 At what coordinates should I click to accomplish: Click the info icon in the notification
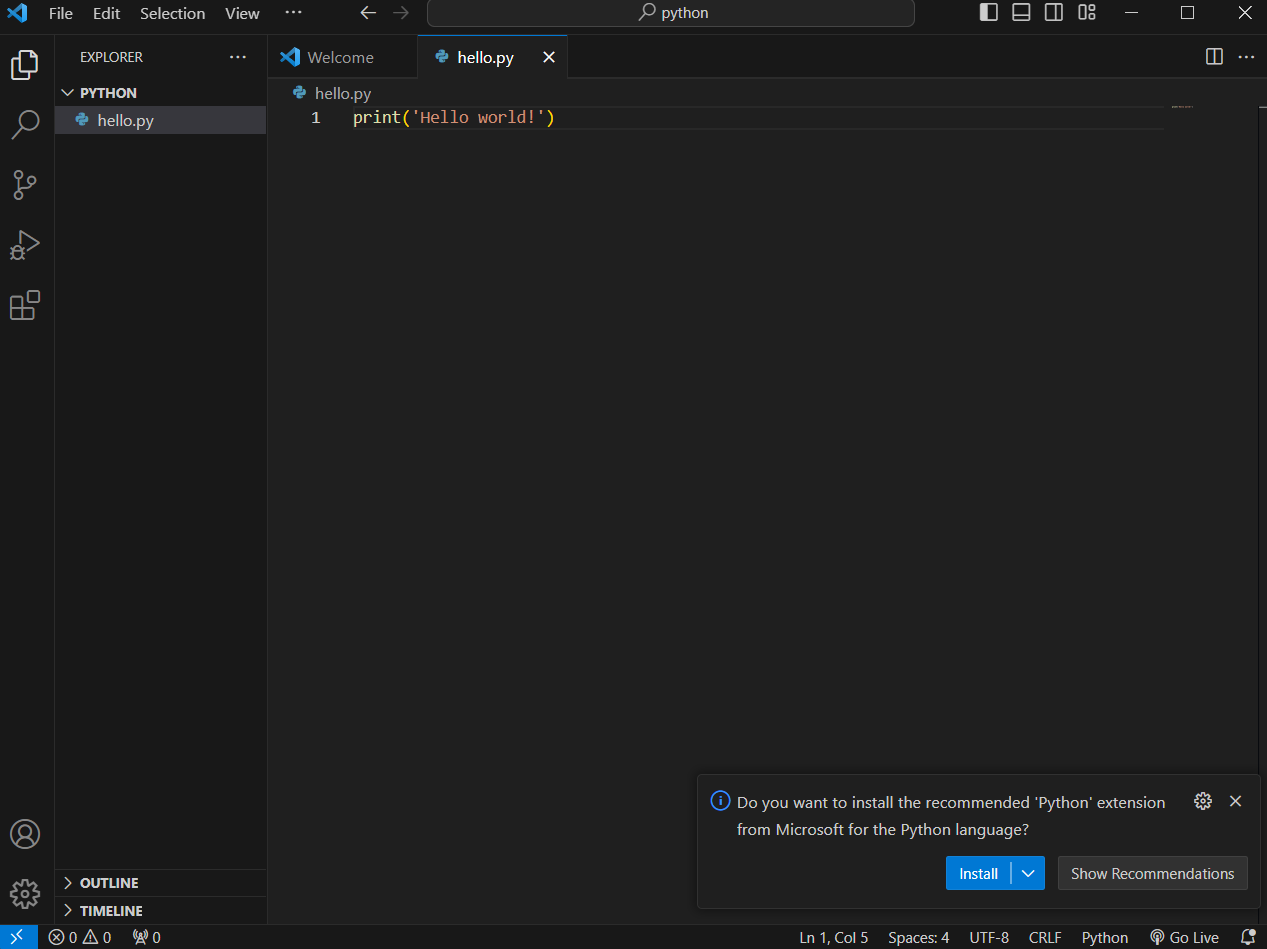[x=720, y=801]
